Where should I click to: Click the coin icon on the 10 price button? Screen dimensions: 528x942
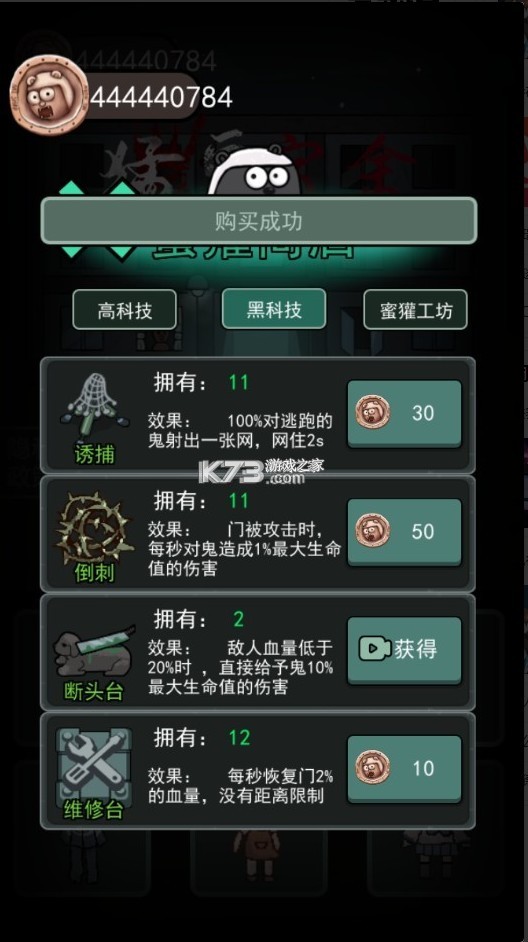[372, 767]
